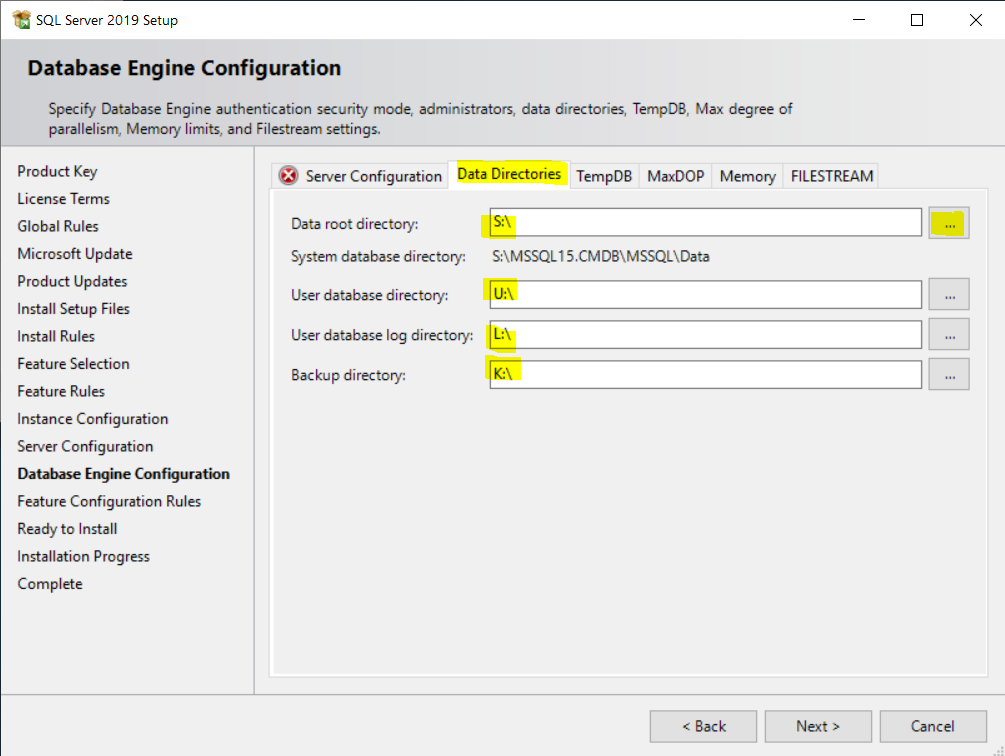The image size is (1005, 756).
Task: Edit the Backup directory field
Action: click(x=705, y=374)
